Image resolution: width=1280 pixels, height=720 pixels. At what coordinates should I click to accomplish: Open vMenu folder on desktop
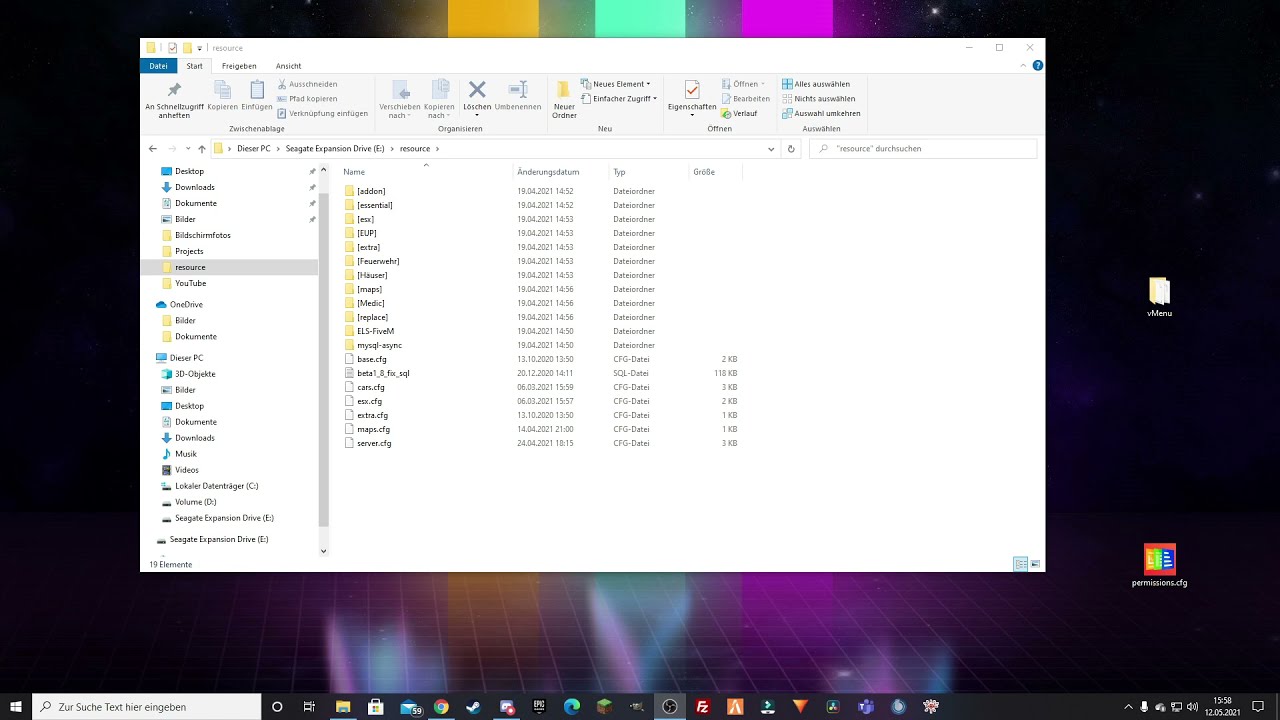tap(1159, 297)
